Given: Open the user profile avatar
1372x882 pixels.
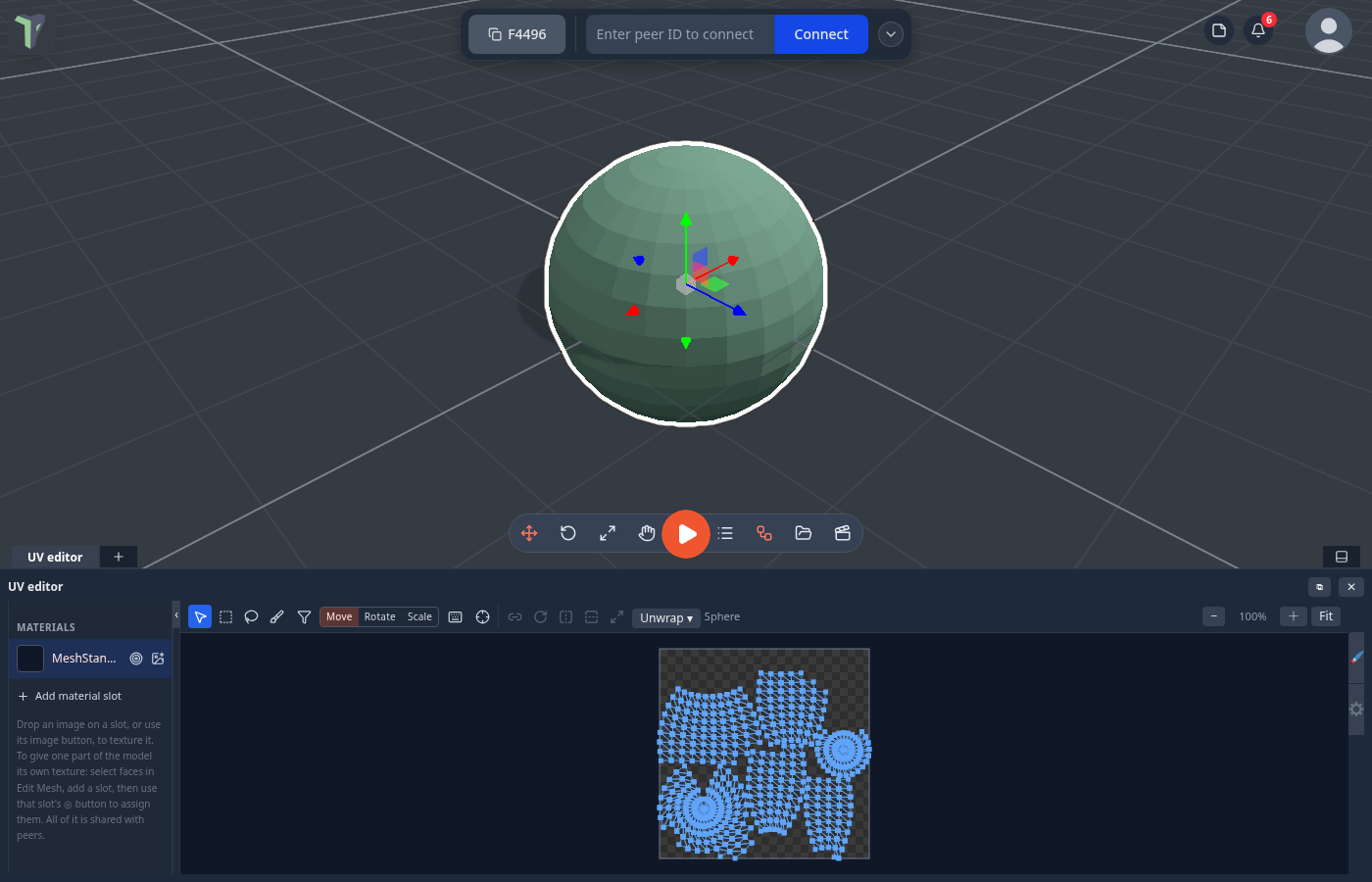Looking at the screenshot, I should (x=1329, y=30).
